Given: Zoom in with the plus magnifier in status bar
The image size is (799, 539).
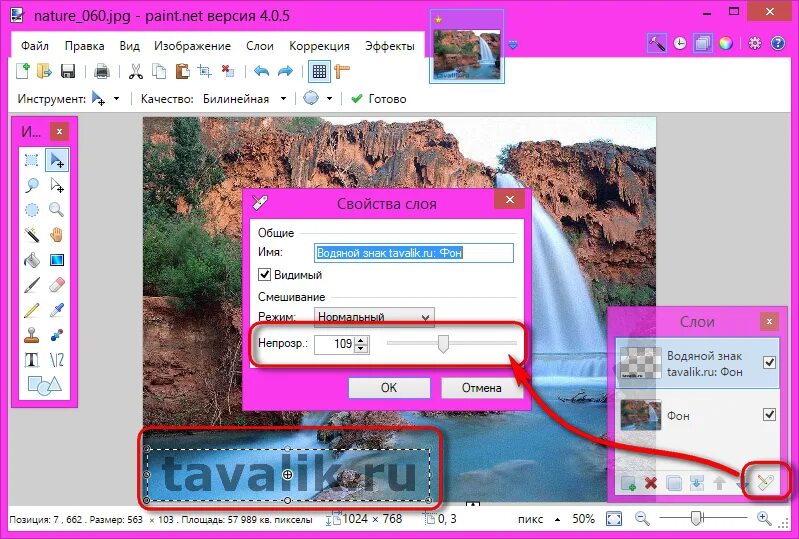Looking at the screenshot, I should click(764, 519).
